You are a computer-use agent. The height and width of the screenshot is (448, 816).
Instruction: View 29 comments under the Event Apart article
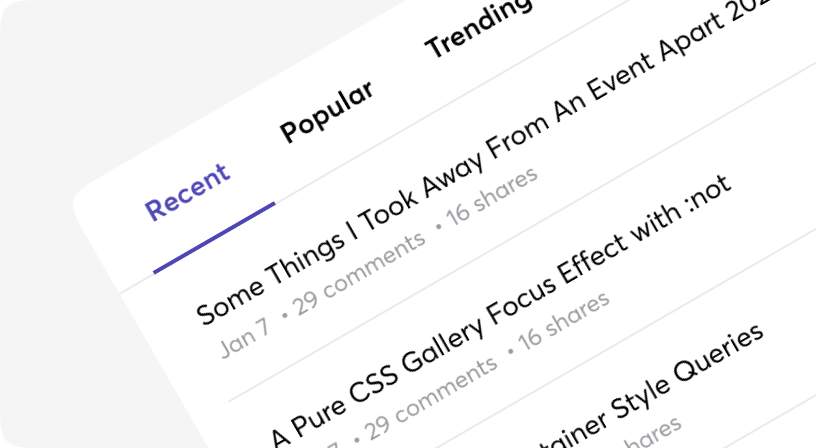359,274
